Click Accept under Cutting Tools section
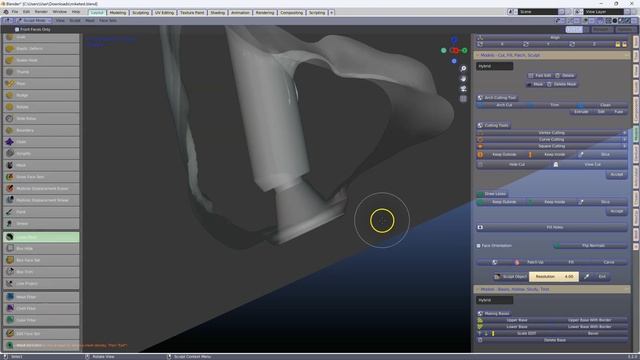Viewport: 640px width, 360px height. coord(617,174)
